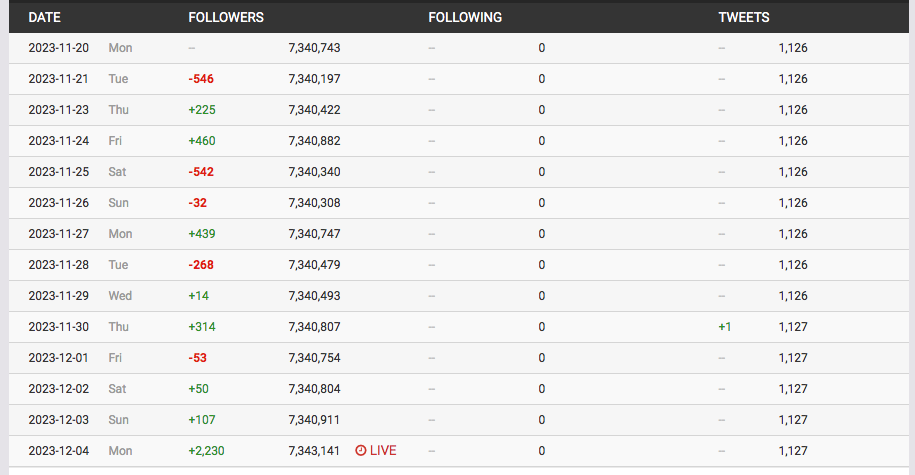
Task: Click the +439 follower change value
Action: (201, 234)
